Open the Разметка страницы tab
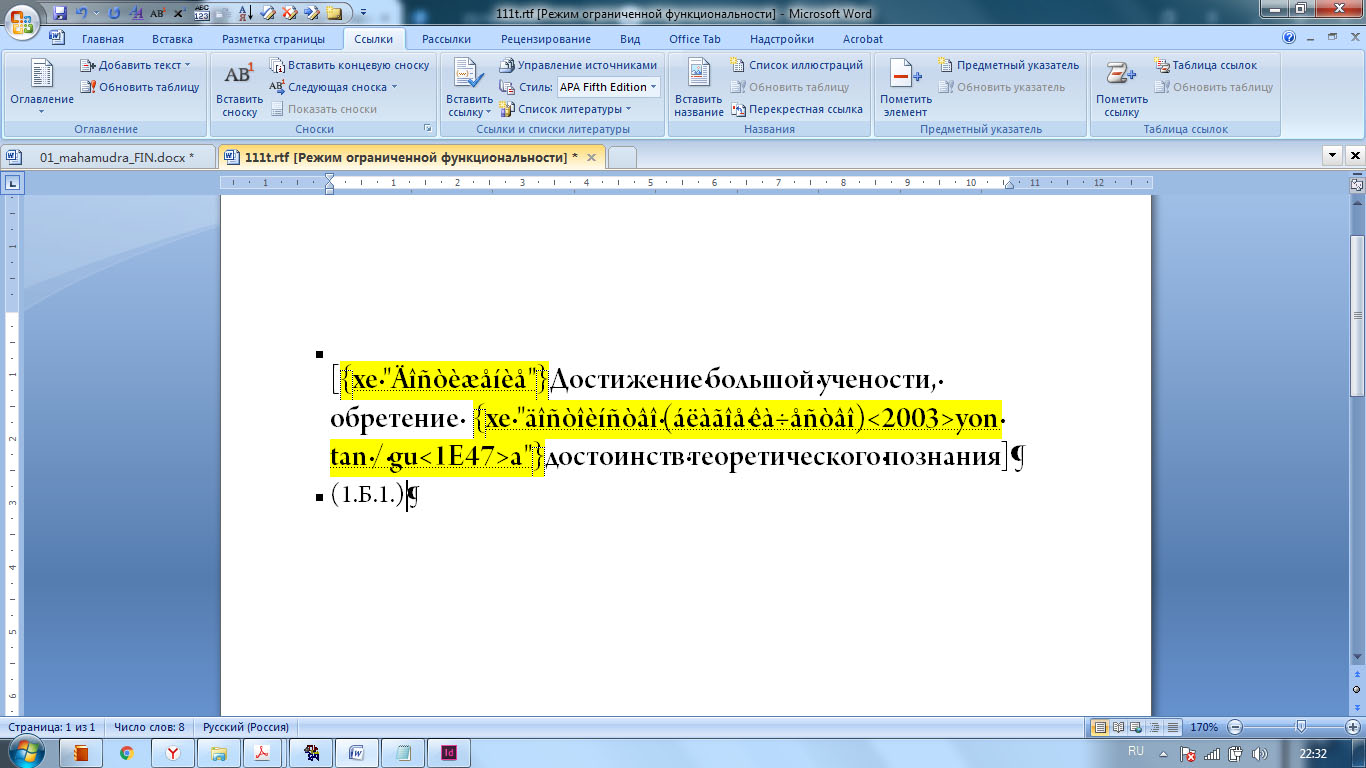Image resolution: width=1366 pixels, height=768 pixels. [x=273, y=39]
